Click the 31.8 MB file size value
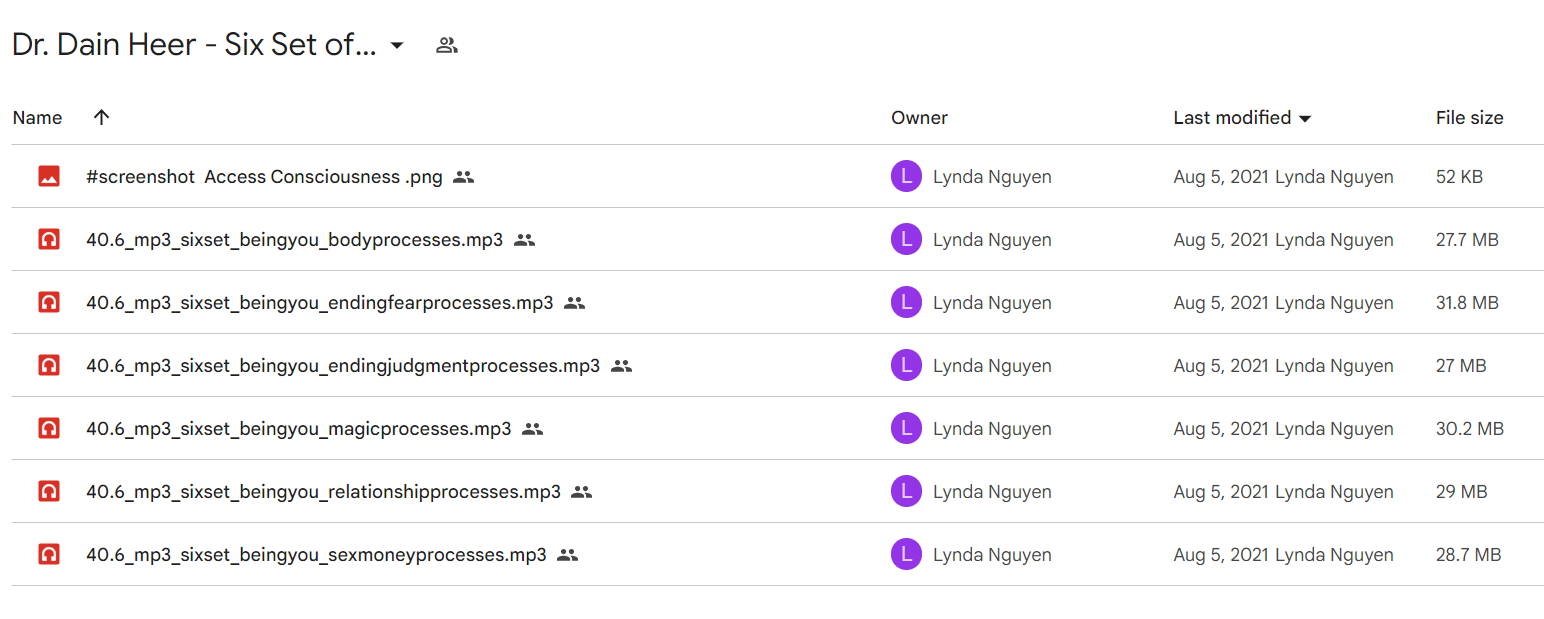Viewport: 1544px width, 619px height. (x=1467, y=303)
